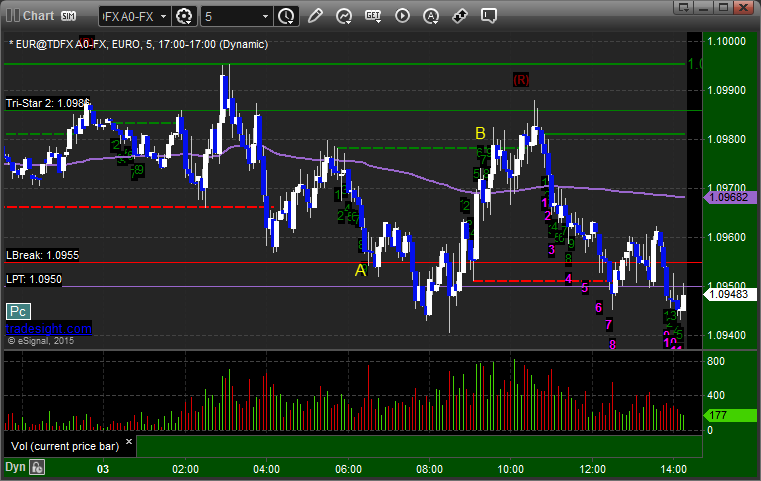761x481 pixels.
Task: Click the 06:00 time axis label
Action: coord(348,469)
